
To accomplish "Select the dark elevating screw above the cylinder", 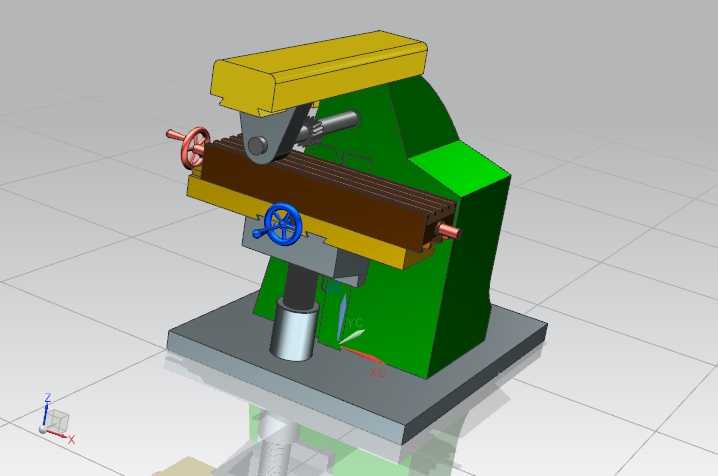I will click(x=301, y=288).
